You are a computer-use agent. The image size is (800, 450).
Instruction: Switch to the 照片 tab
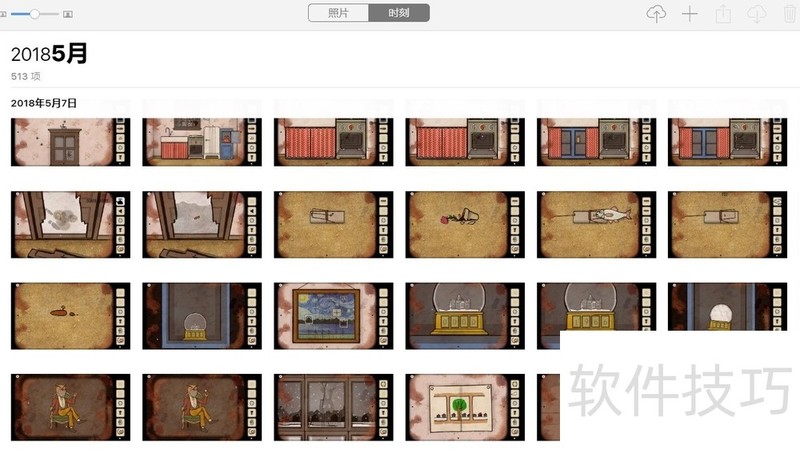coord(339,13)
